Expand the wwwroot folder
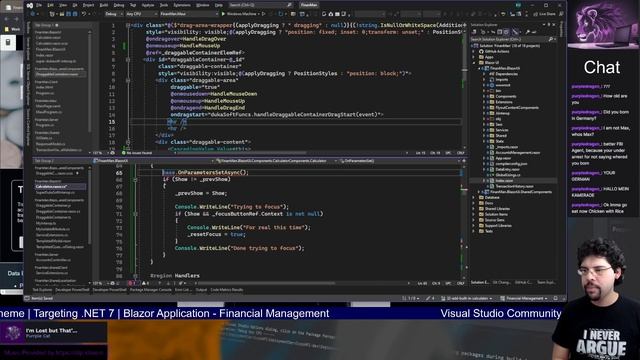The image size is (640, 360). tap(484, 85)
